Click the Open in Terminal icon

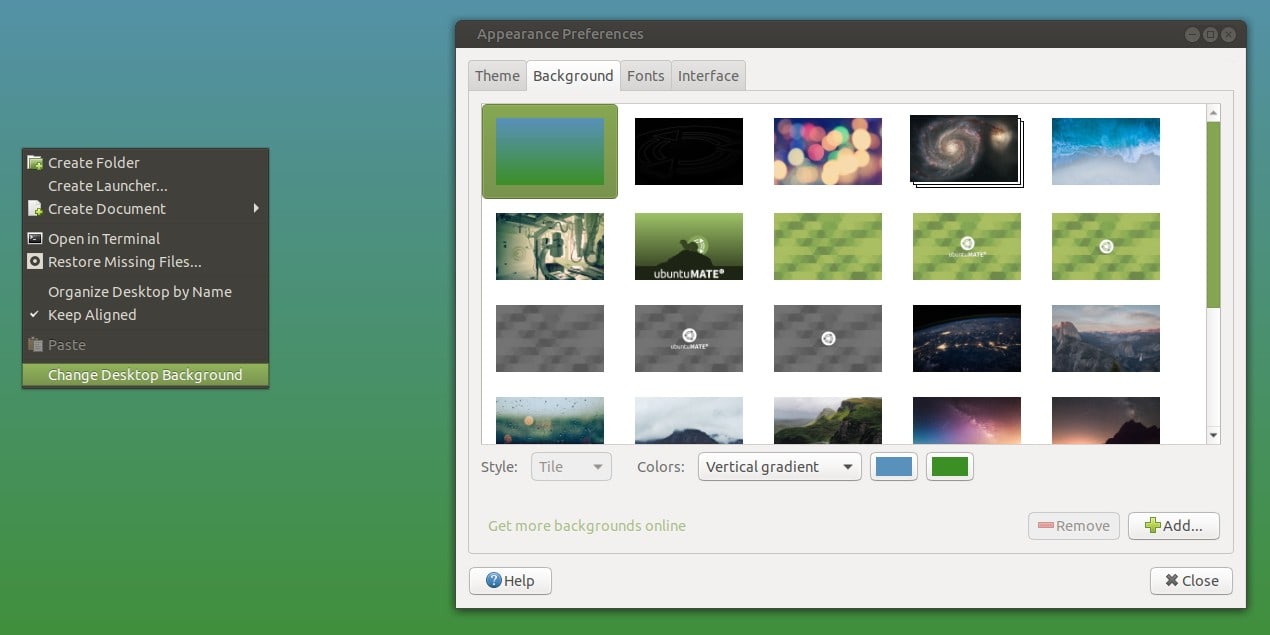(x=35, y=239)
